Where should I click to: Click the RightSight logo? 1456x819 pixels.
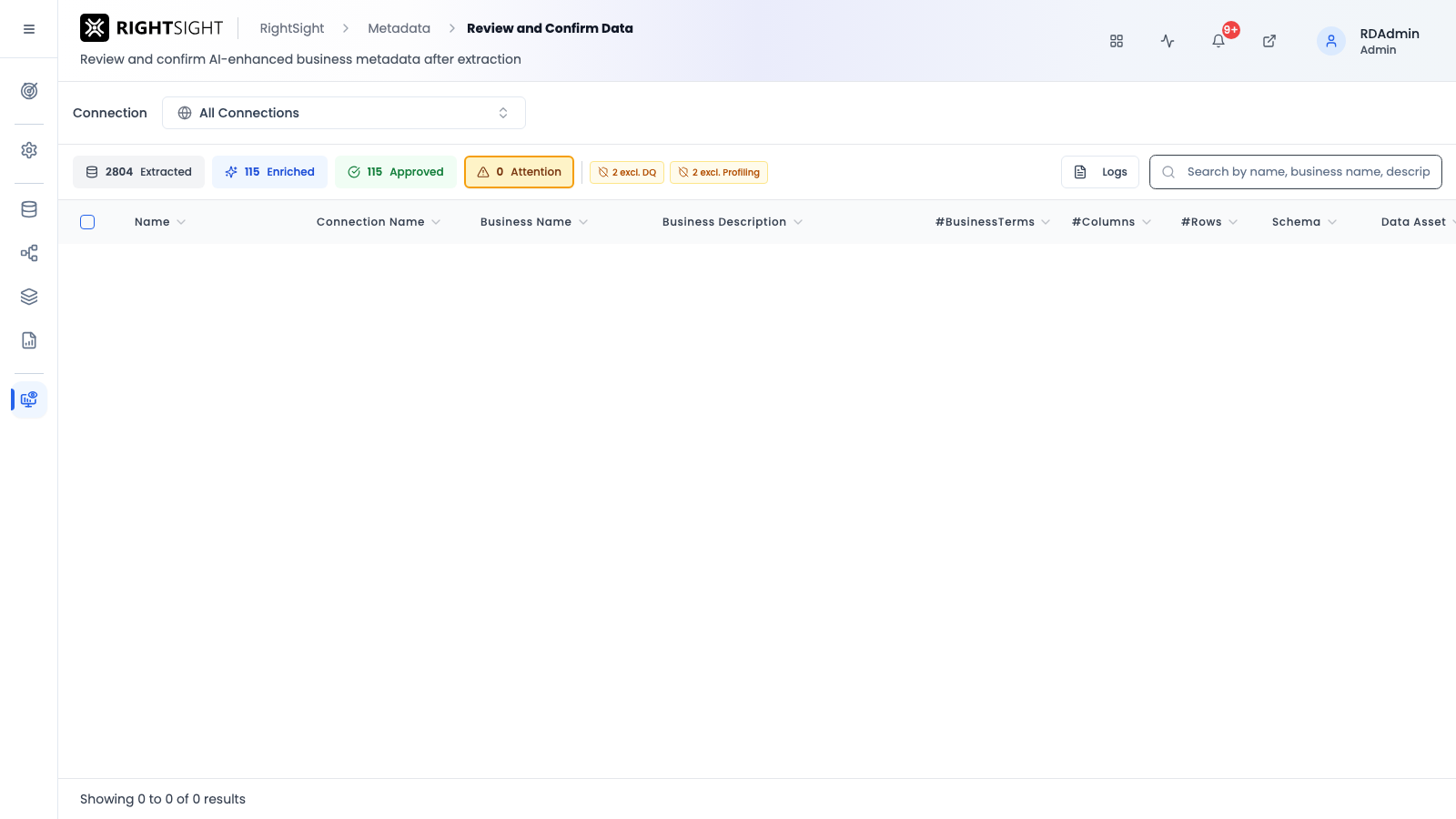pos(151,28)
